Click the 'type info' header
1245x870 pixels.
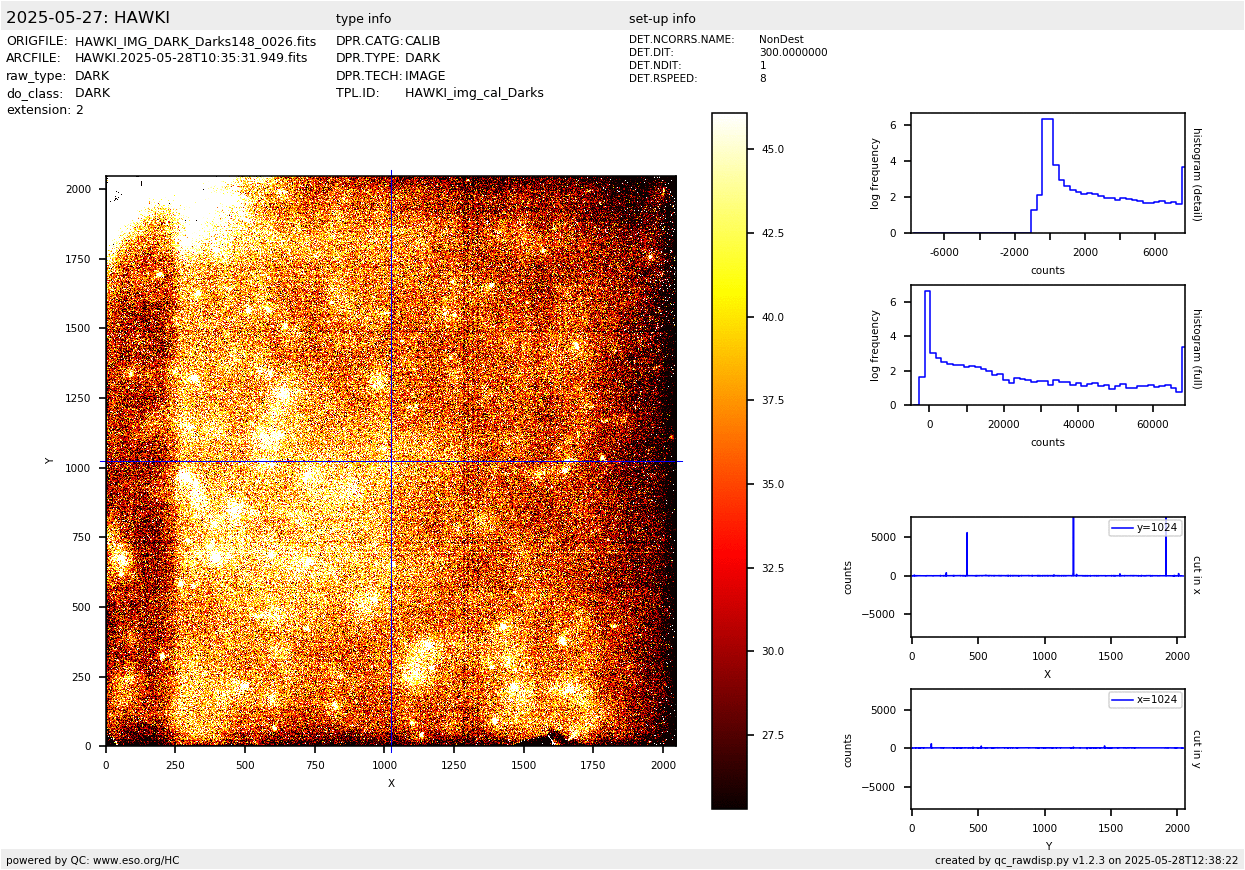[363, 19]
